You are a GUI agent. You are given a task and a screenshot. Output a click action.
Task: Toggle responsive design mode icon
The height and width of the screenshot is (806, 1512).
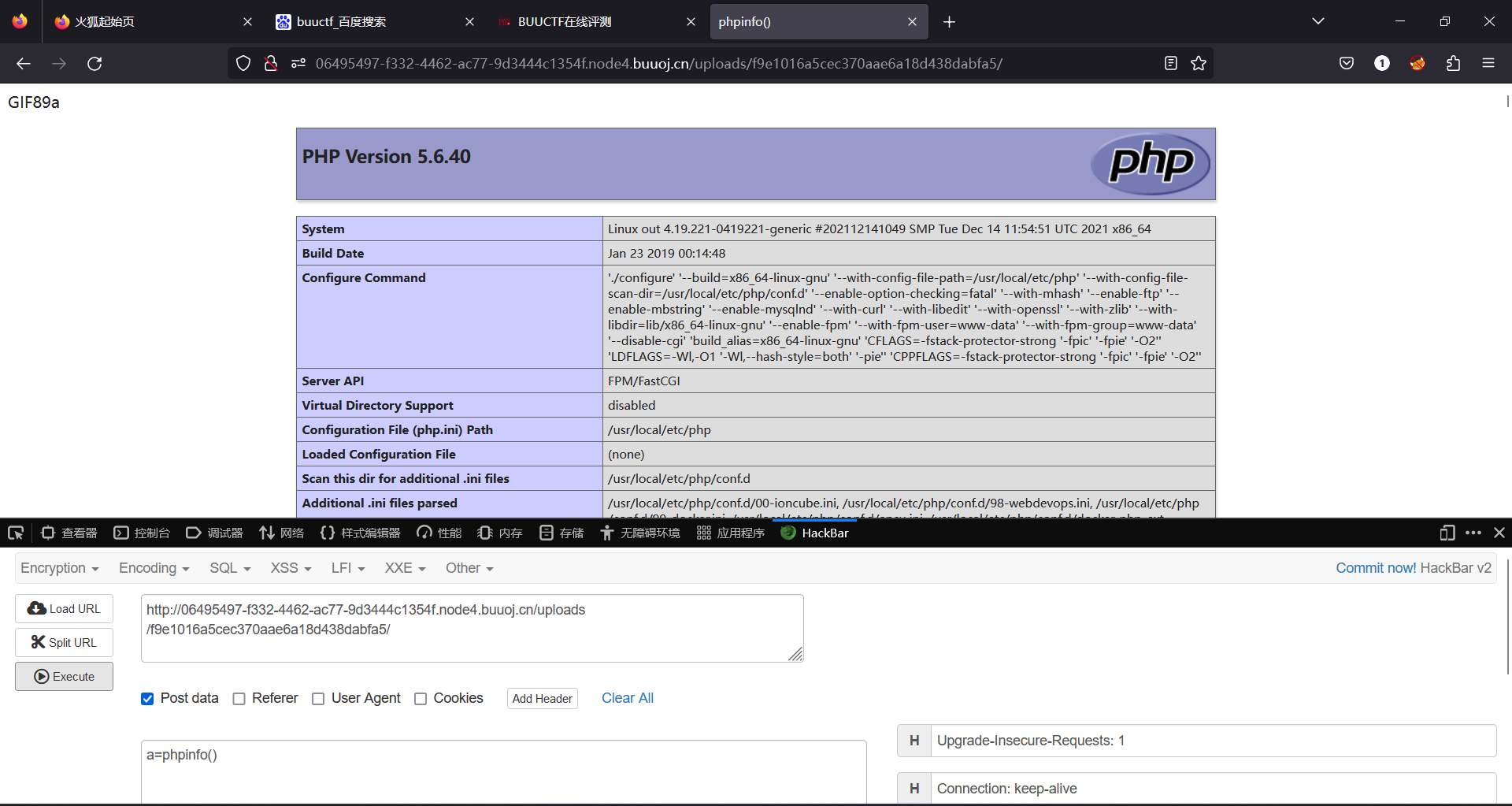point(1447,533)
